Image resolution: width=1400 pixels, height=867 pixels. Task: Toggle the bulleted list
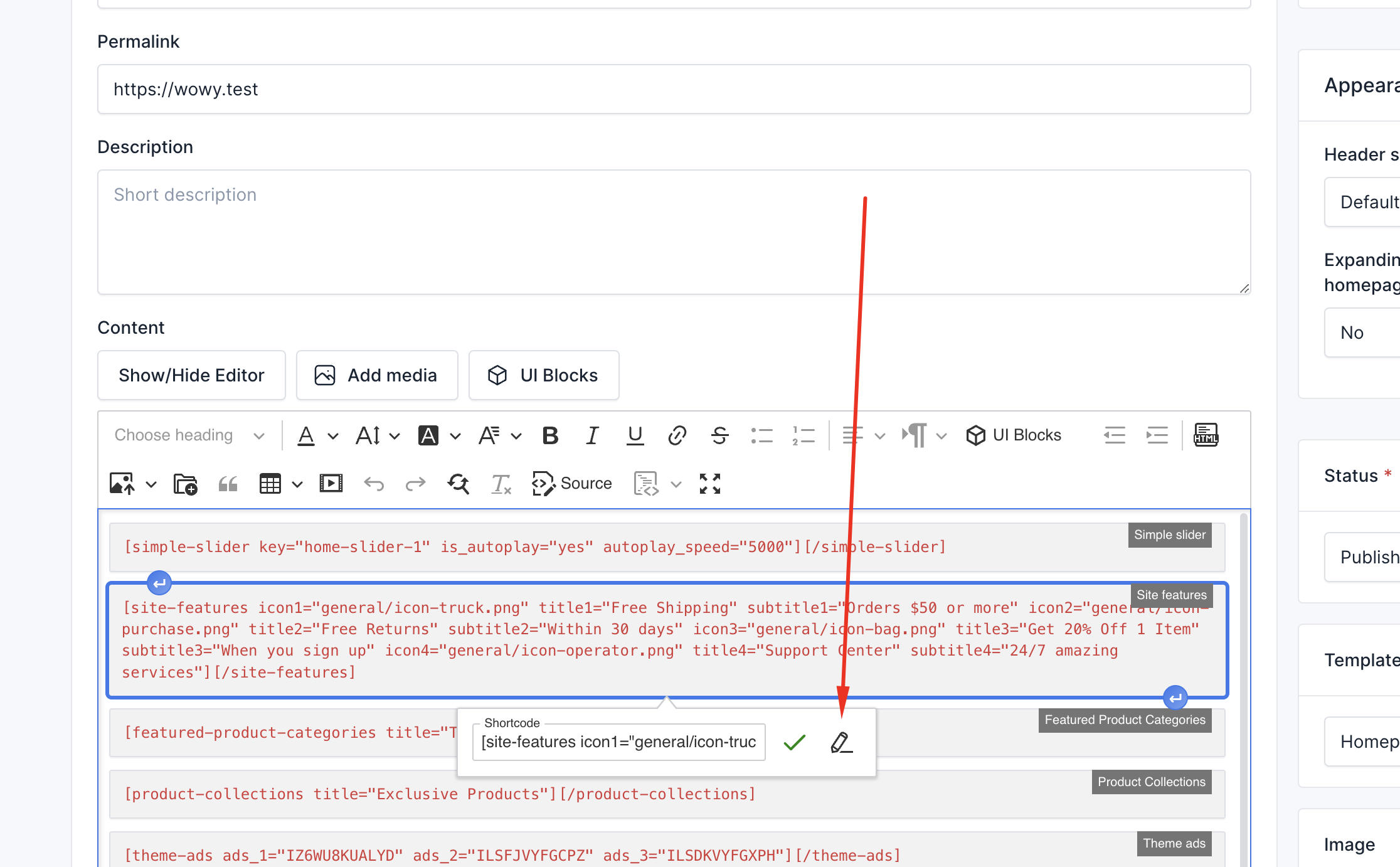pyautogui.click(x=761, y=435)
